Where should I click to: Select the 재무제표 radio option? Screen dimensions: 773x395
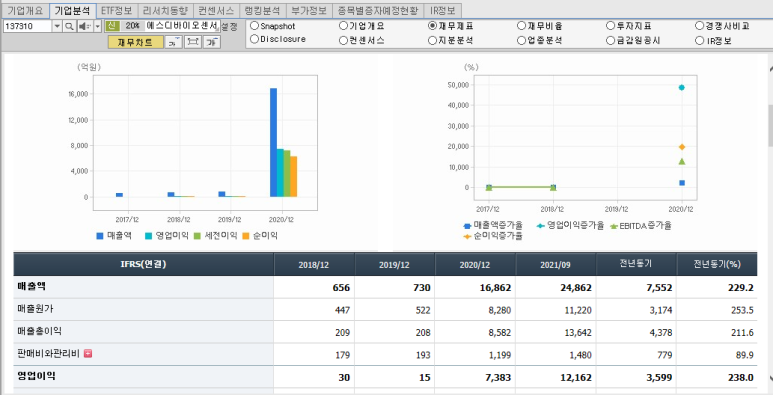[x=432, y=25]
